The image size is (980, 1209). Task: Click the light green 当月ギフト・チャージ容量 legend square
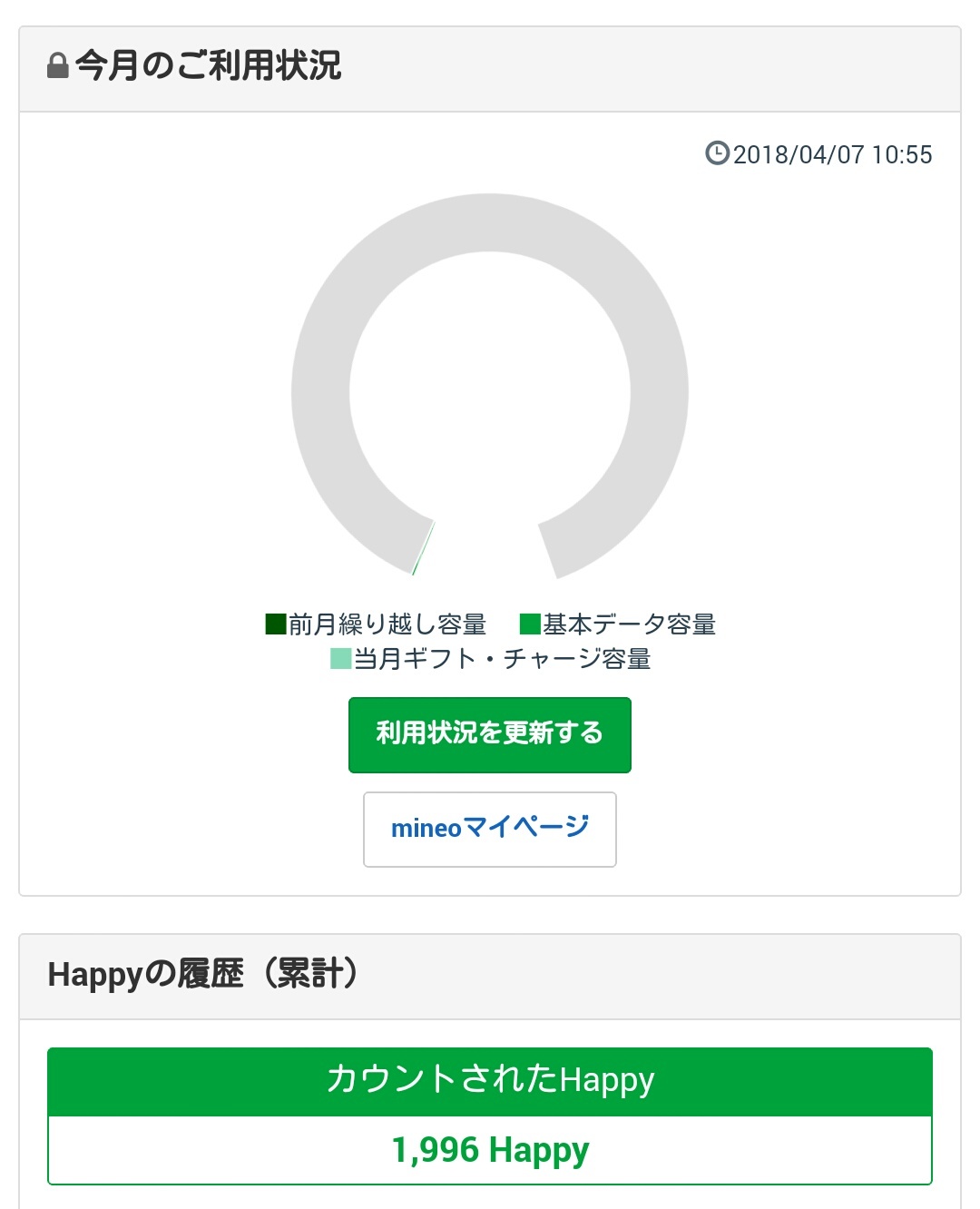coord(340,658)
